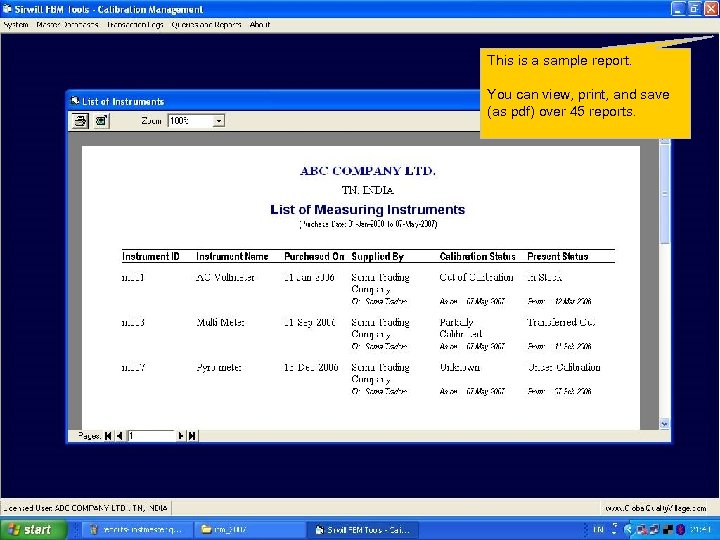This screenshot has height=540, width=720.
Task: Minimize the main application window
Action: [x=678, y=9]
